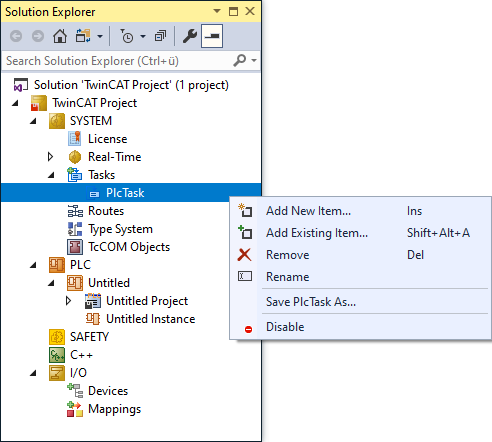Select TcCOM Objects entry
The width and height of the screenshot is (492, 442).
click(129, 247)
